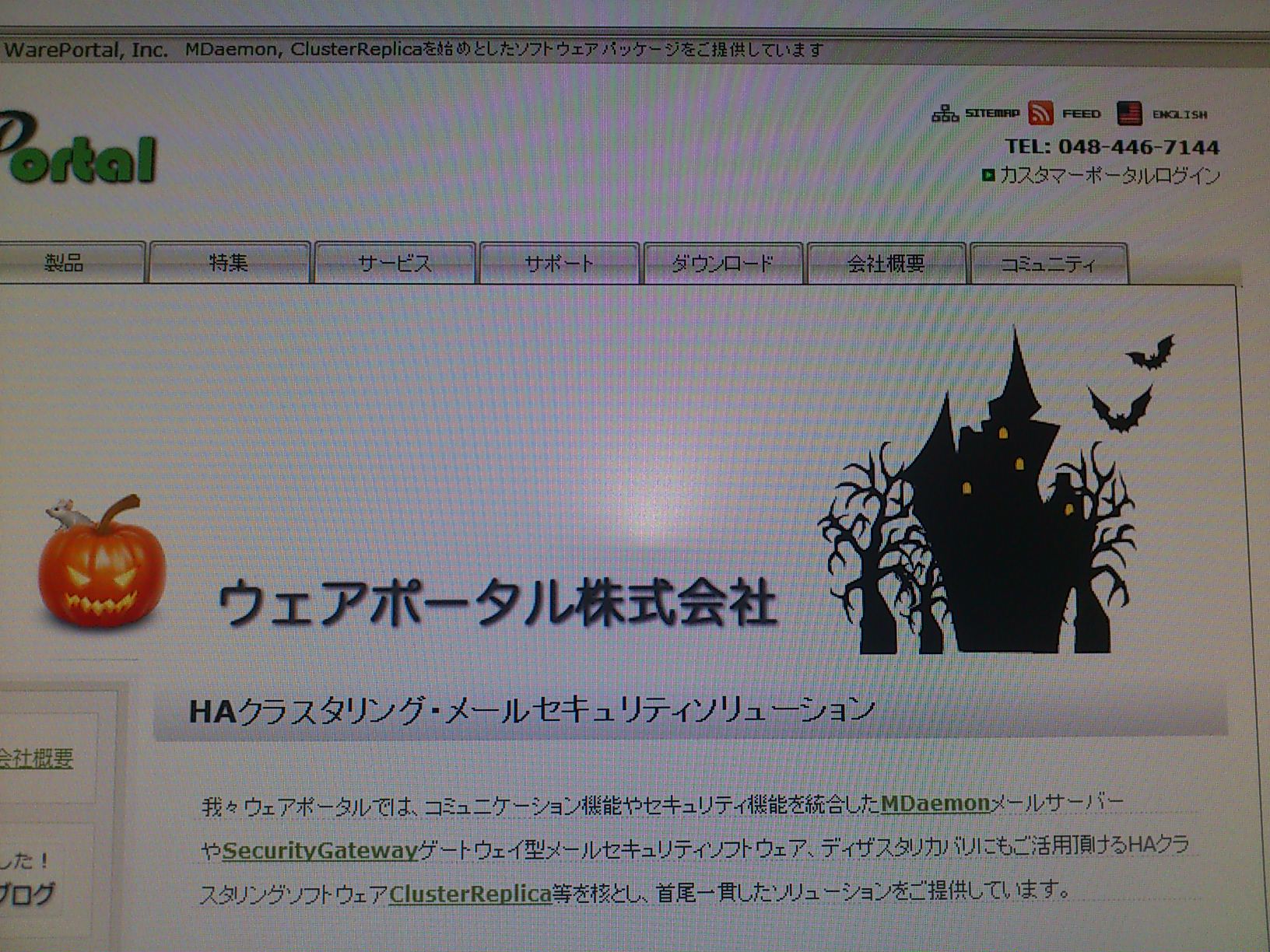Open the サポート navigation tab
Image resolution: width=1270 pixels, height=952 pixels.
click(560, 264)
